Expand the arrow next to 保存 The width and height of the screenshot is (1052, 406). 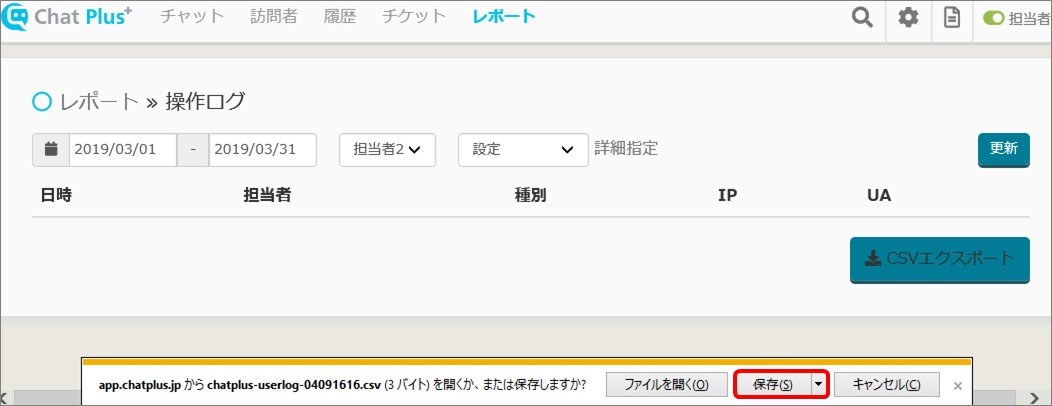(819, 385)
